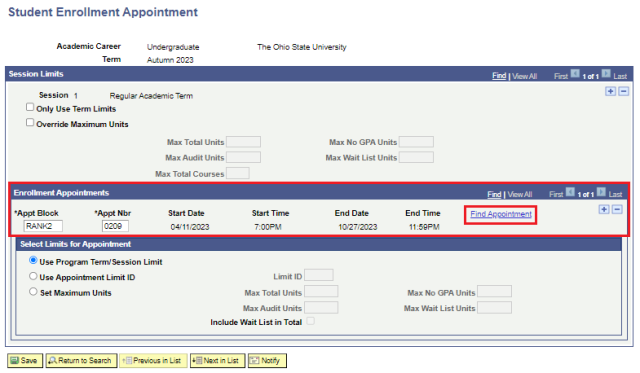Image resolution: width=640 pixels, height=373 pixels.
Task: Click the term Autumn 2023
Action: [x=170, y=60]
